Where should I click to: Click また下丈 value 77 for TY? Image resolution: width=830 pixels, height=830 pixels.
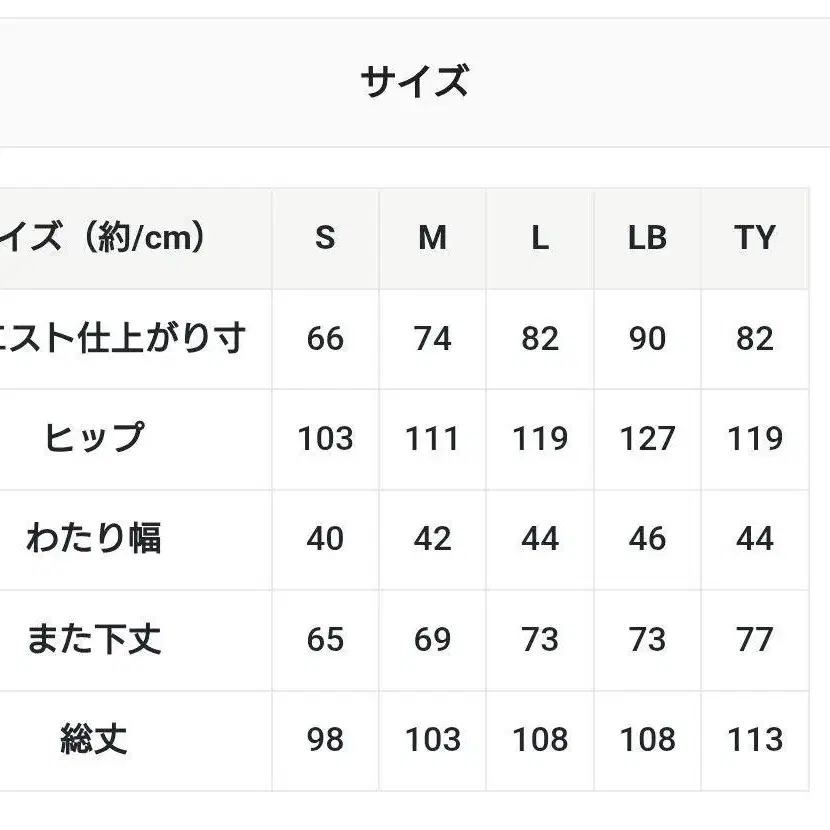(x=755, y=639)
